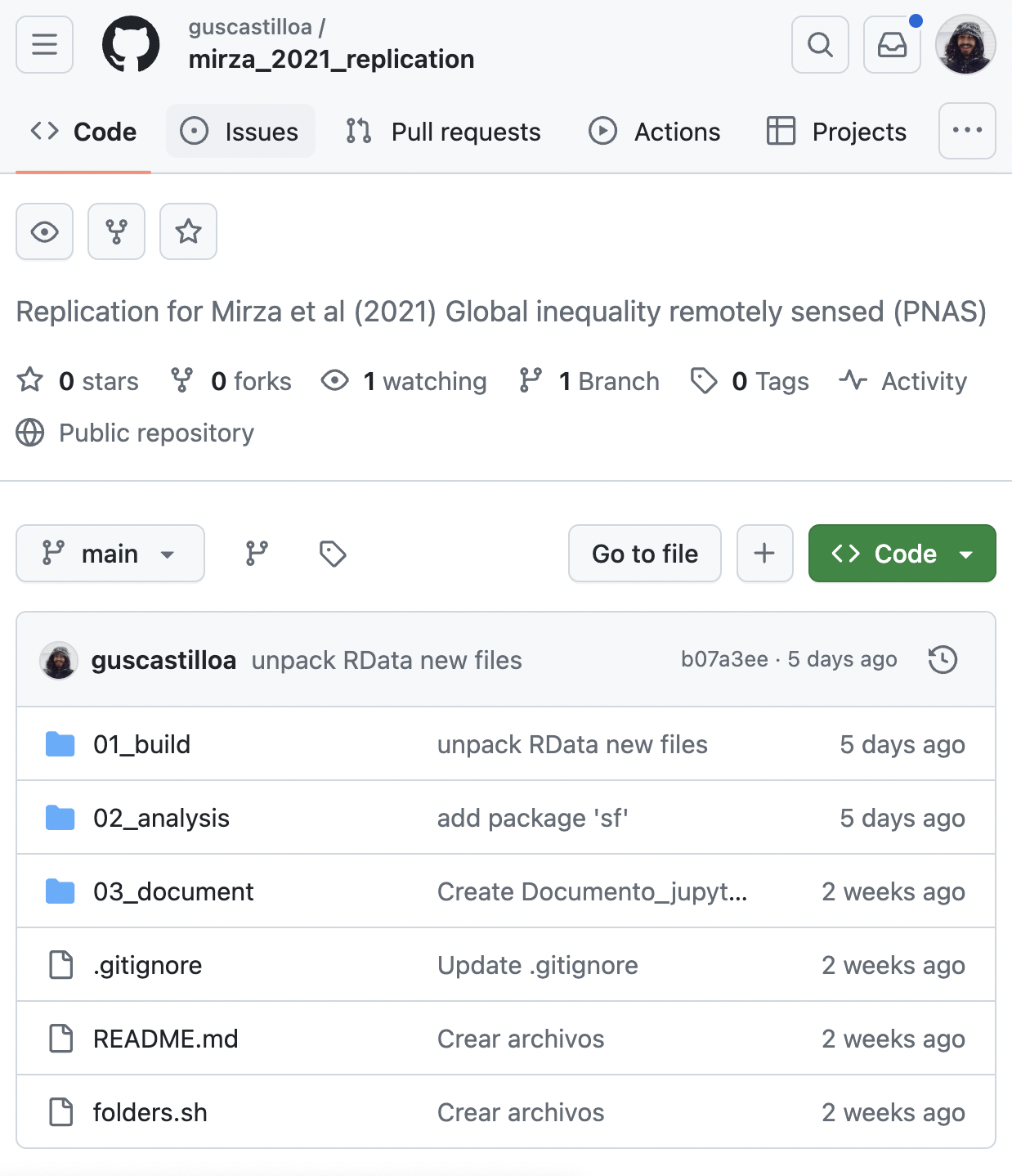Viewport: 1012px width, 1176px height.
Task: Open the add file plus dropdown
Action: pos(764,554)
